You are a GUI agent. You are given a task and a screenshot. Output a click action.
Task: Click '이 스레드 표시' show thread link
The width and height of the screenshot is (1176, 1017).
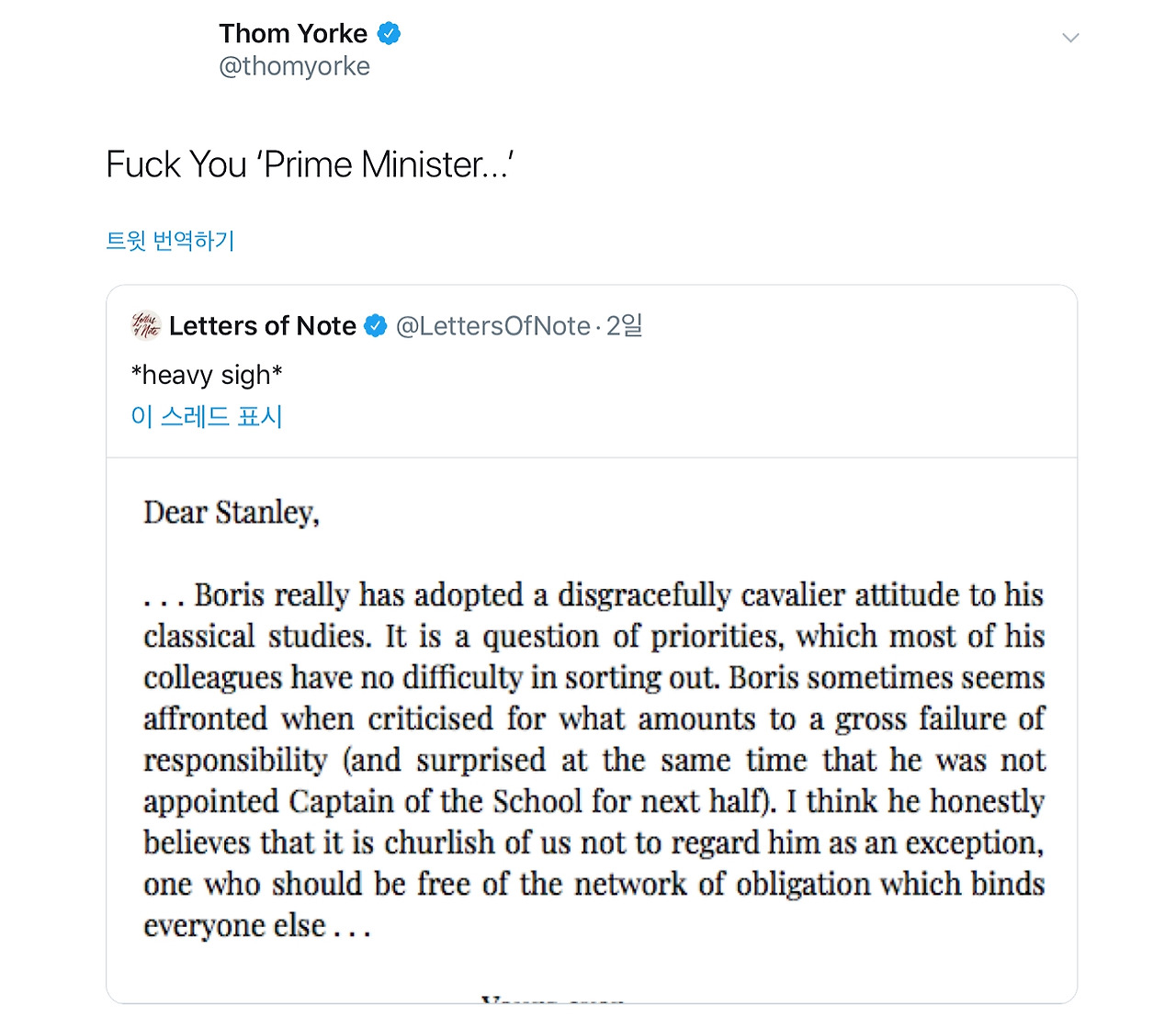tap(207, 416)
